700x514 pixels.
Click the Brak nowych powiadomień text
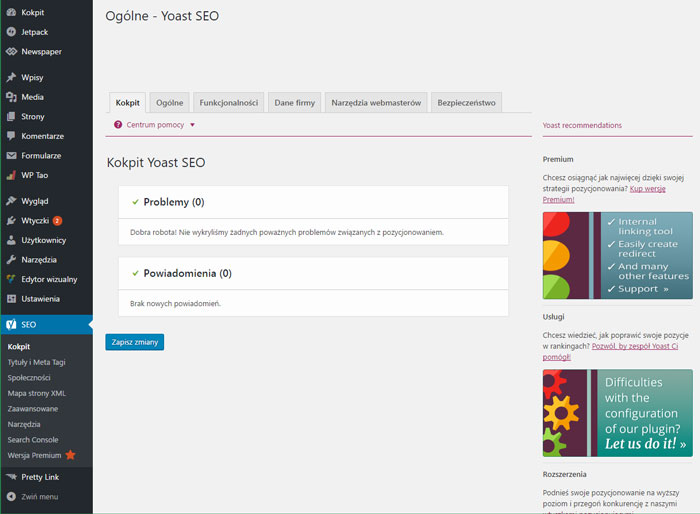[175, 304]
